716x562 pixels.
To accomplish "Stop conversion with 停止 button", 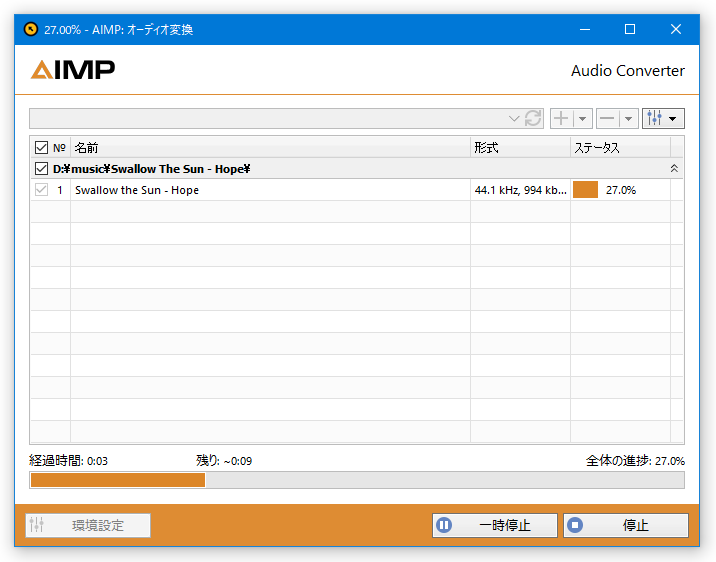I will point(626,525).
